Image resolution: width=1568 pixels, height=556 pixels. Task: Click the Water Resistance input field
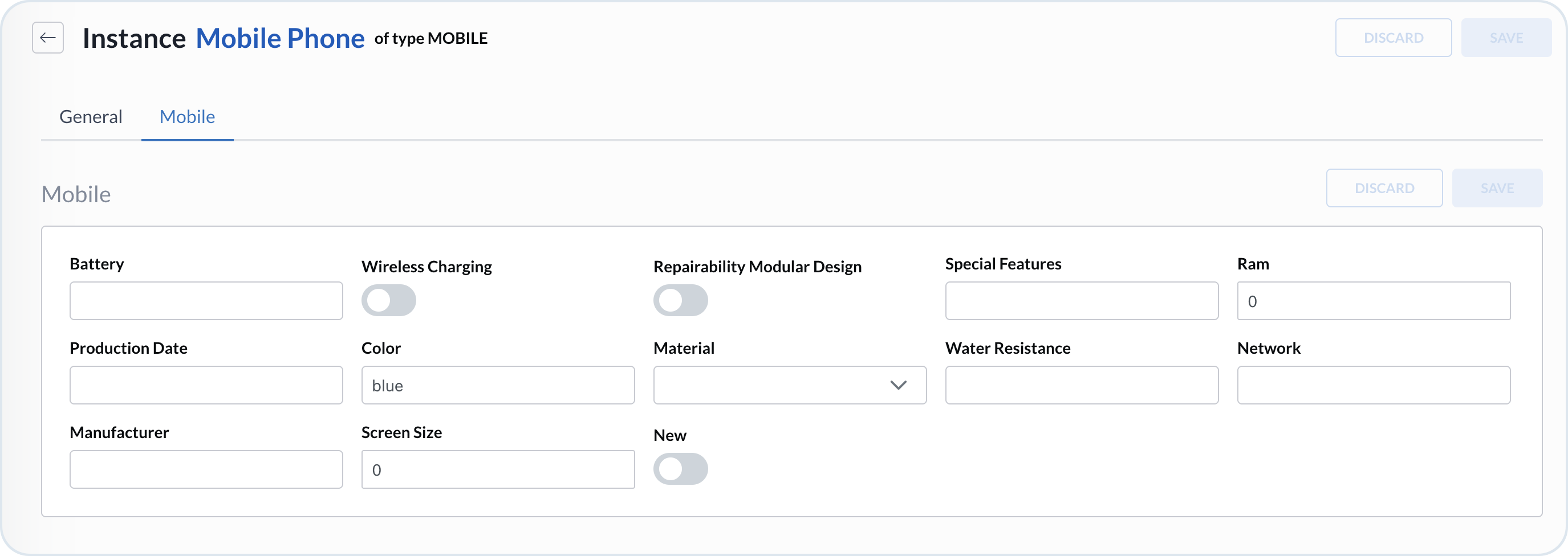(1081, 385)
